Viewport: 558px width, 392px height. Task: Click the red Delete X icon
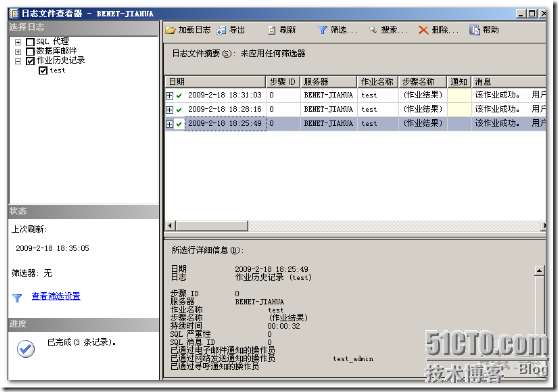click(423, 30)
